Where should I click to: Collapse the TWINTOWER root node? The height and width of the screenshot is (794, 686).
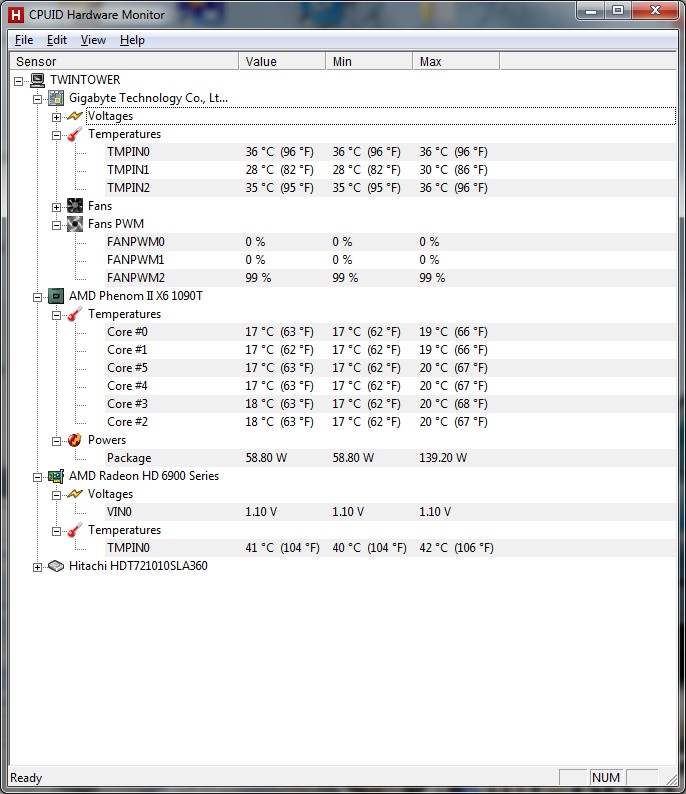(x=19, y=81)
